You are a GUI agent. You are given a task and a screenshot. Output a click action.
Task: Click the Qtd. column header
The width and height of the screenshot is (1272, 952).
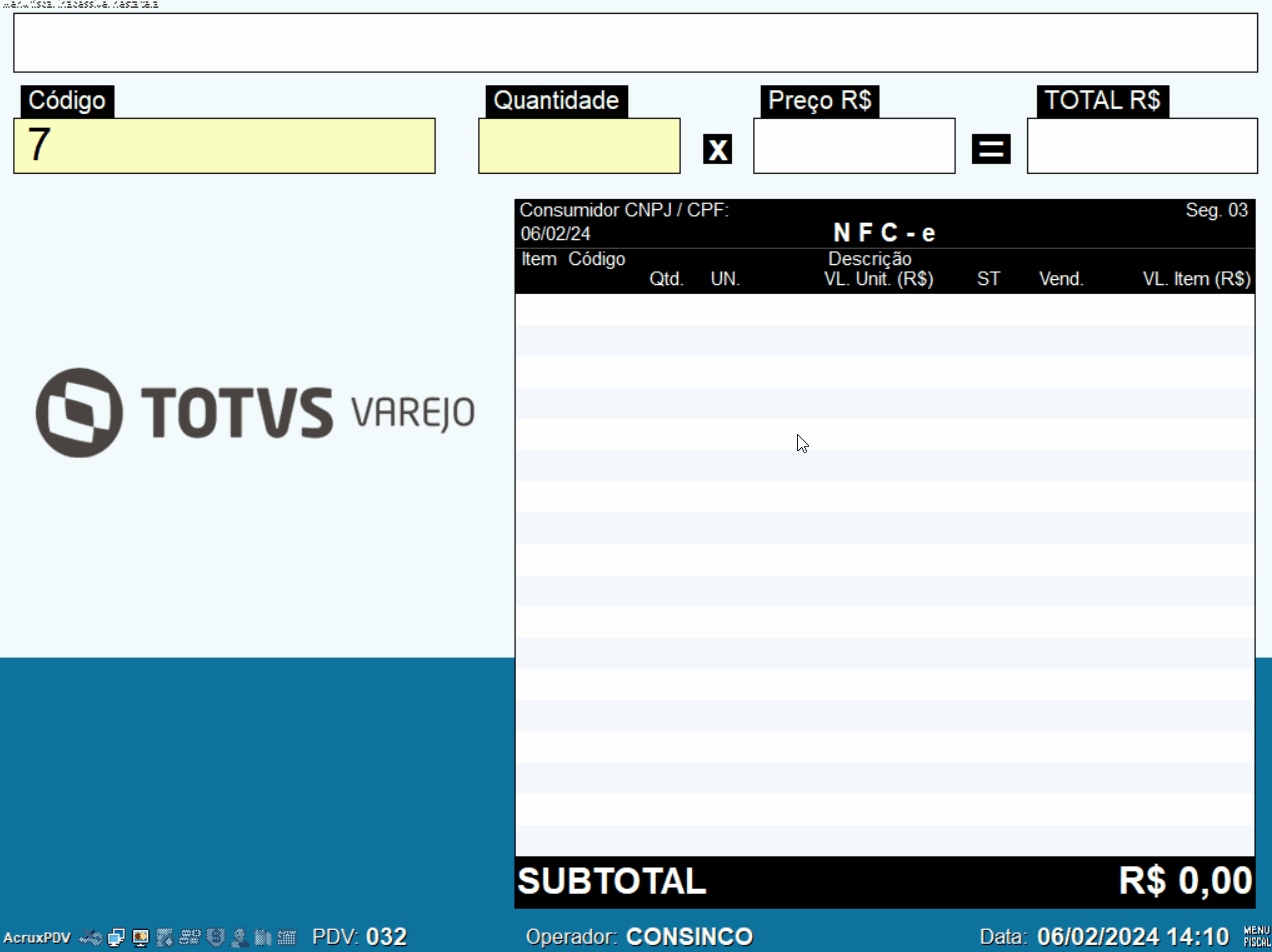coord(667,280)
